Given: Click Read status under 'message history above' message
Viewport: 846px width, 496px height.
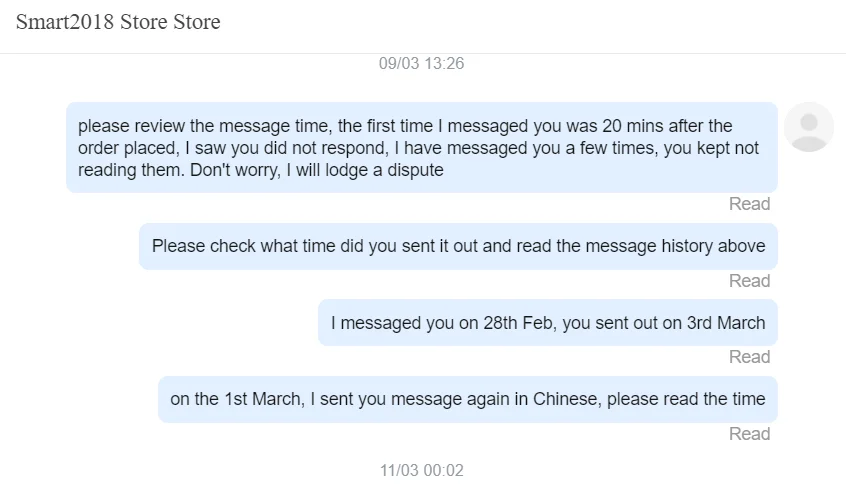Looking at the screenshot, I should tap(749, 281).
